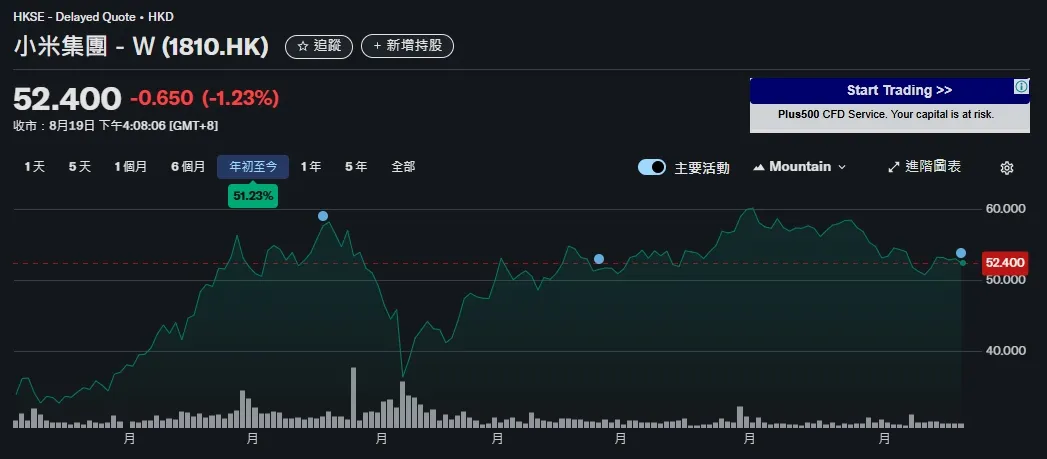Select the 全部 all-time range
The image size is (1047, 459).
pos(403,167)
